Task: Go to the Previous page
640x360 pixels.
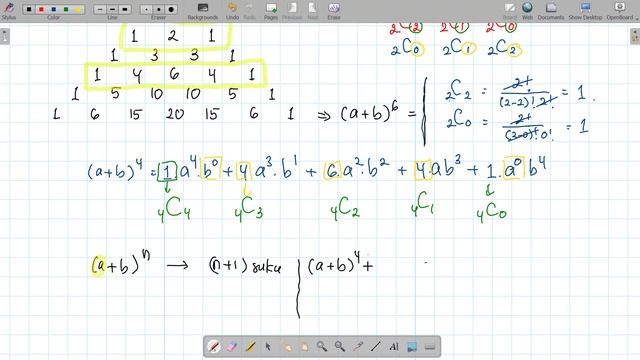Action: point(292,11)
